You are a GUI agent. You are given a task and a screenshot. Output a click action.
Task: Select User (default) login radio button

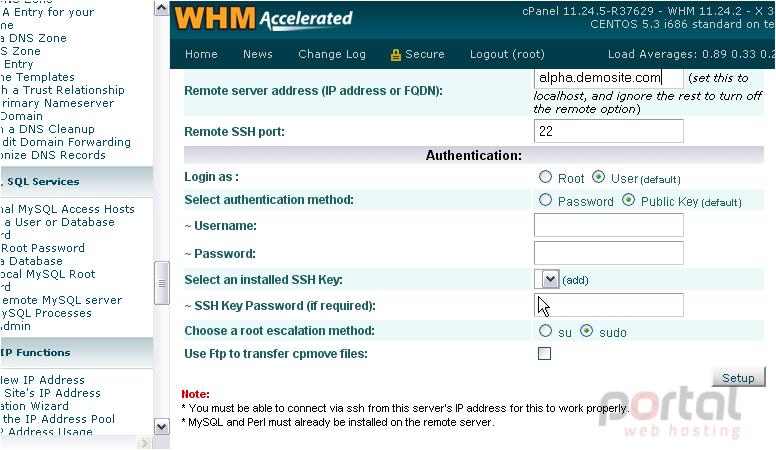(598, 177)
